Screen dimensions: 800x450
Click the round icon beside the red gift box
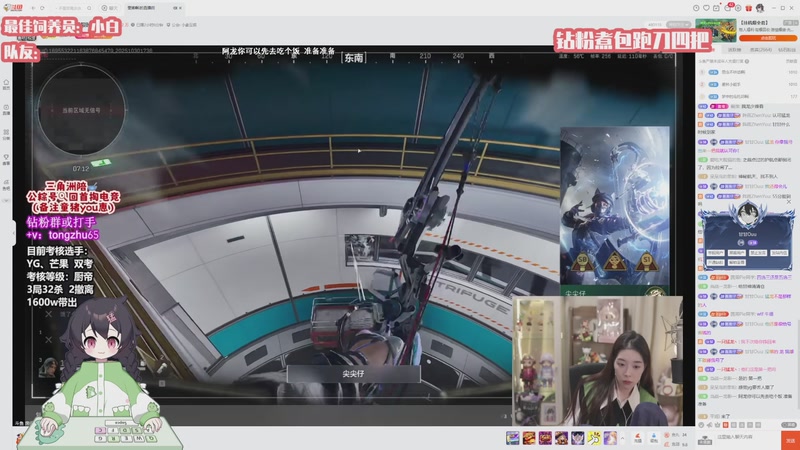738,8
